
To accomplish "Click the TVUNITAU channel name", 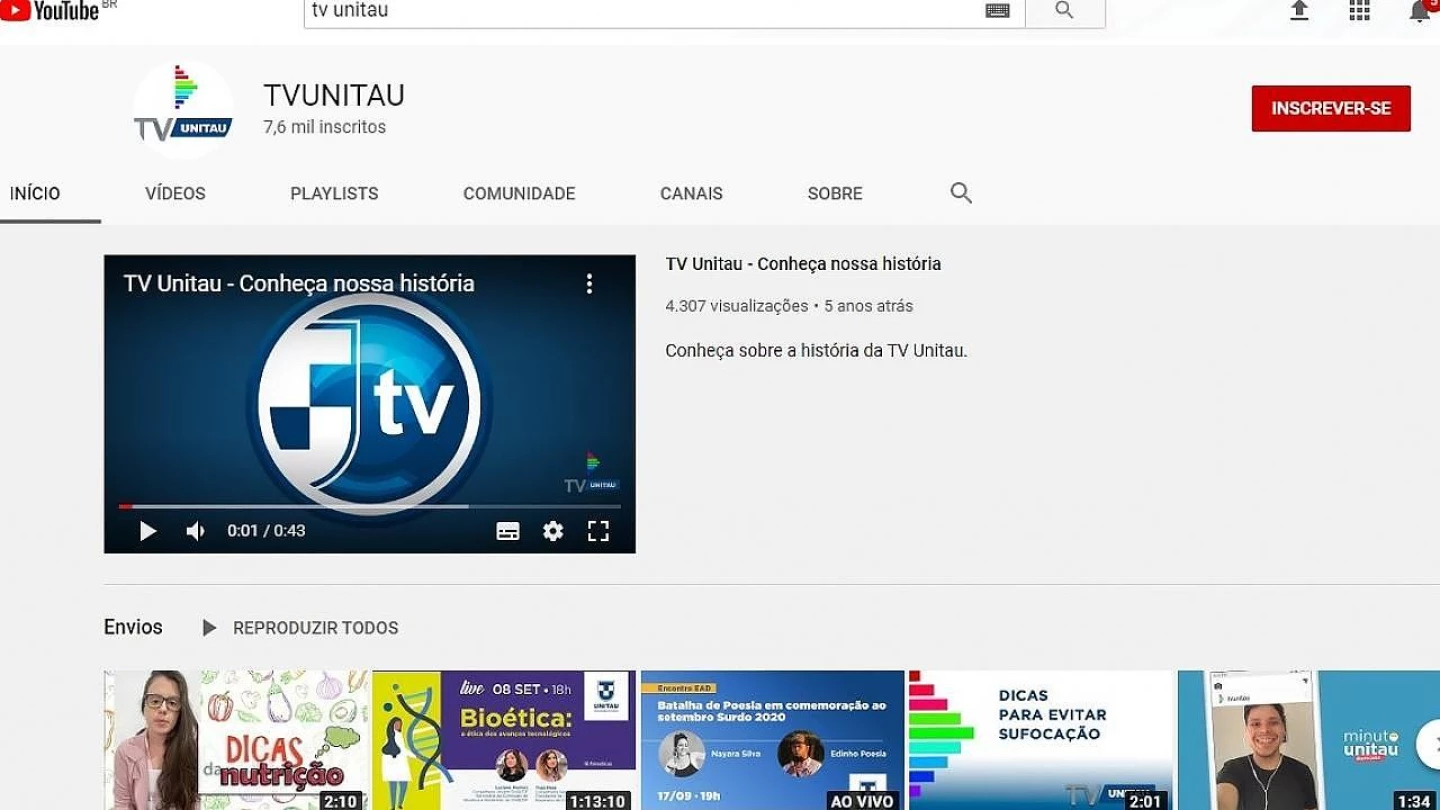I will click(334, 95).
